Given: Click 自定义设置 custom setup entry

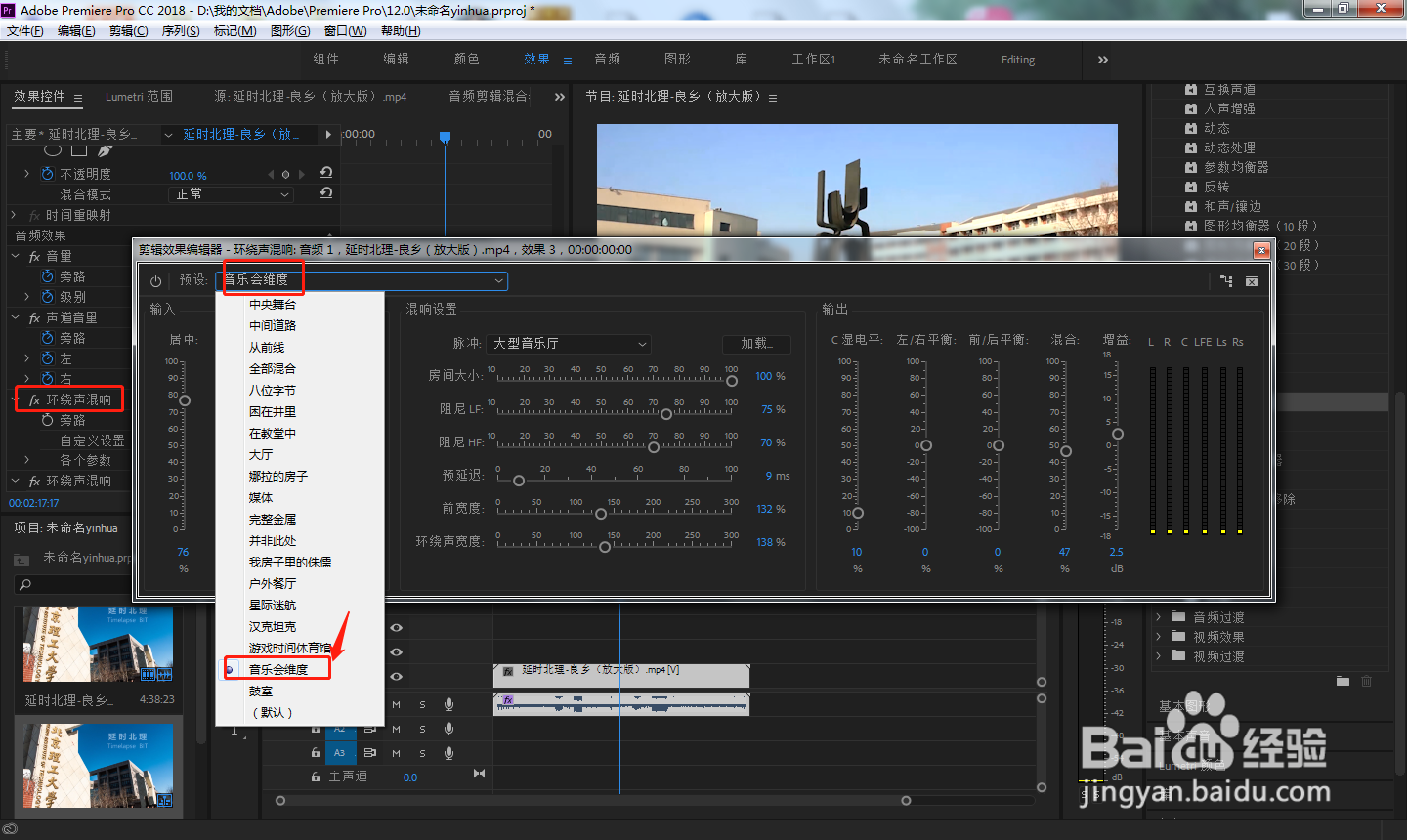Looking at the screenshot, I should (x=92, y=441).
